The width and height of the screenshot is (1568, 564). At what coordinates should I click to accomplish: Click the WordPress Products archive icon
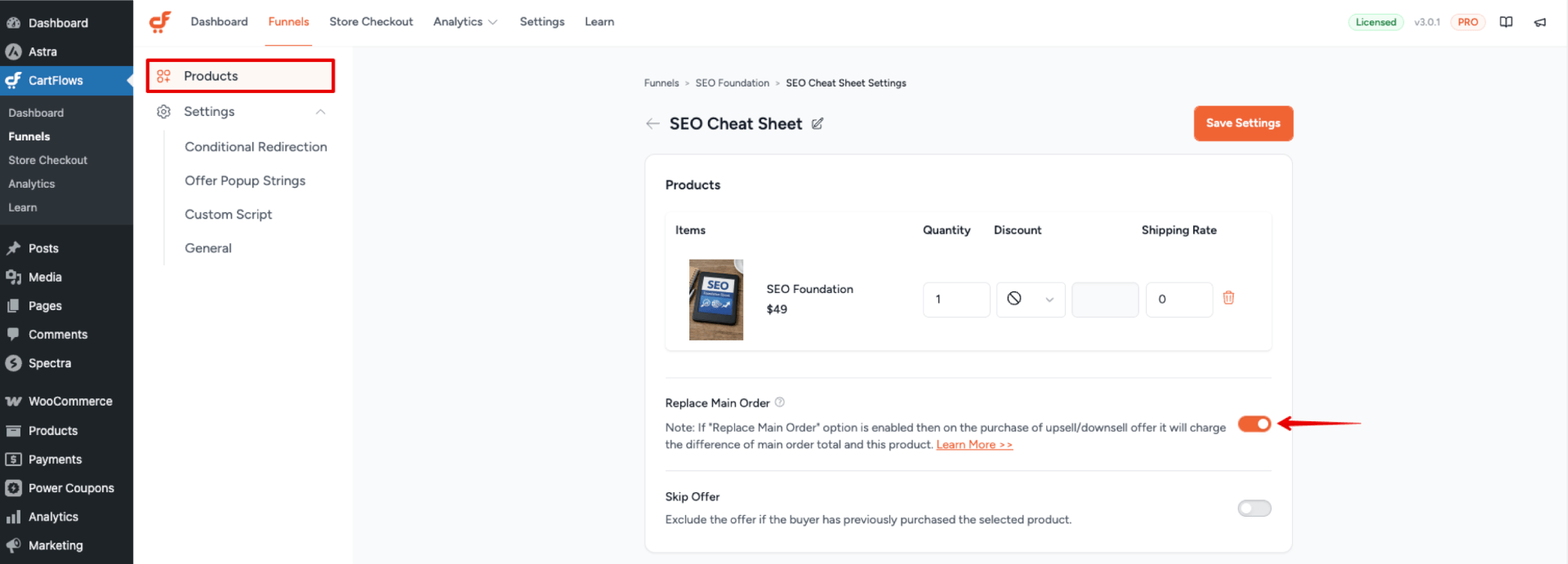coord(14,430)
